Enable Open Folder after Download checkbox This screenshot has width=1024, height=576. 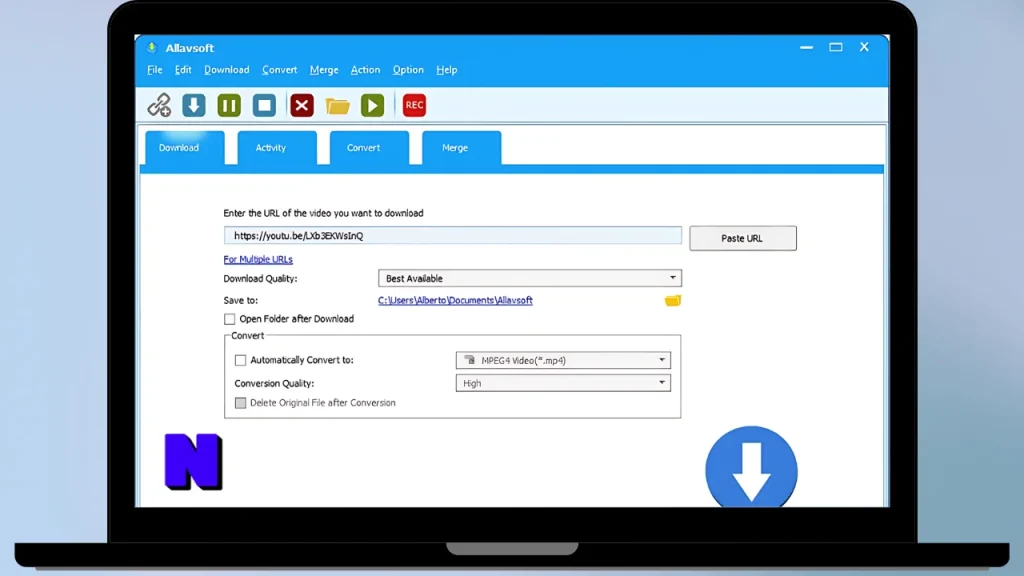[x=229, y=319]
